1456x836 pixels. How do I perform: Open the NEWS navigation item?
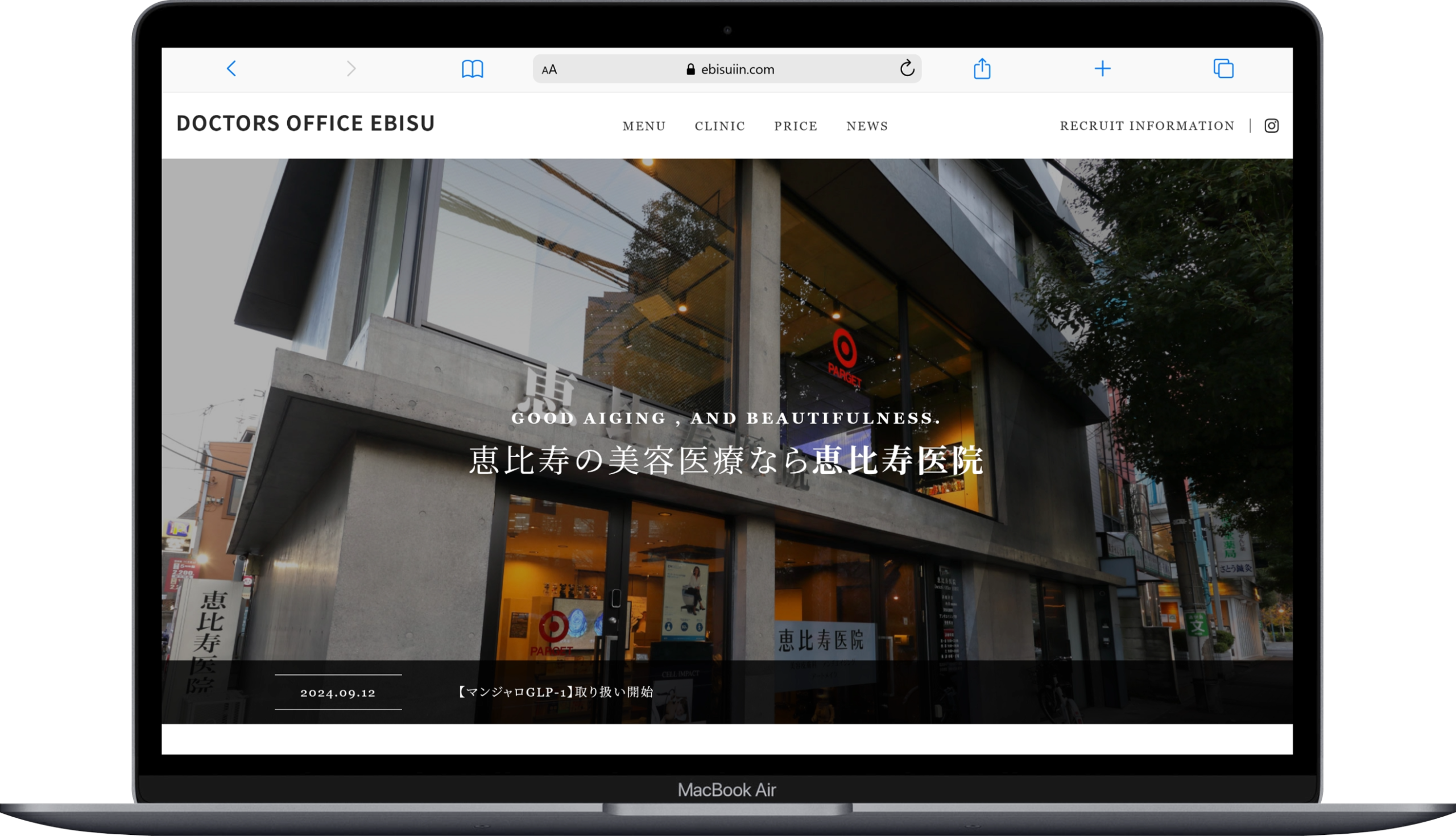tap(867, 126)
